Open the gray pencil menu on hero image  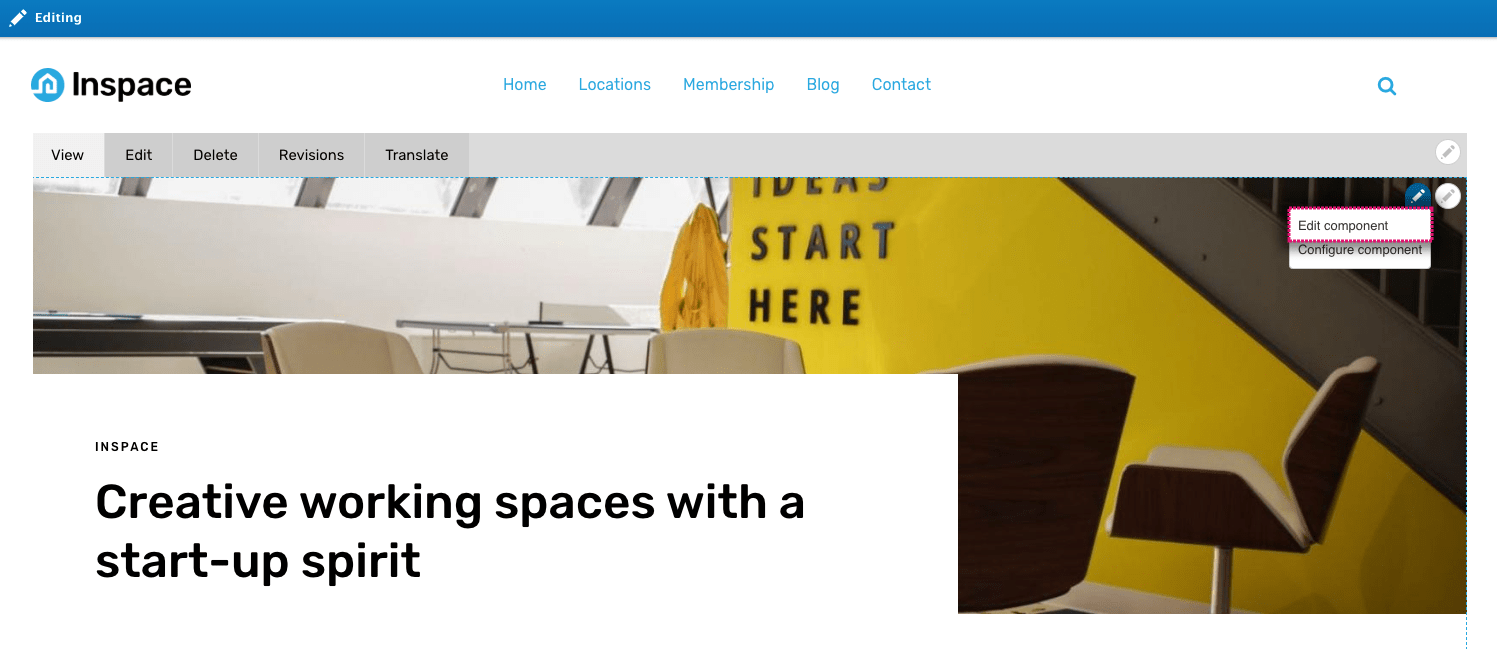coord(1448,196)
